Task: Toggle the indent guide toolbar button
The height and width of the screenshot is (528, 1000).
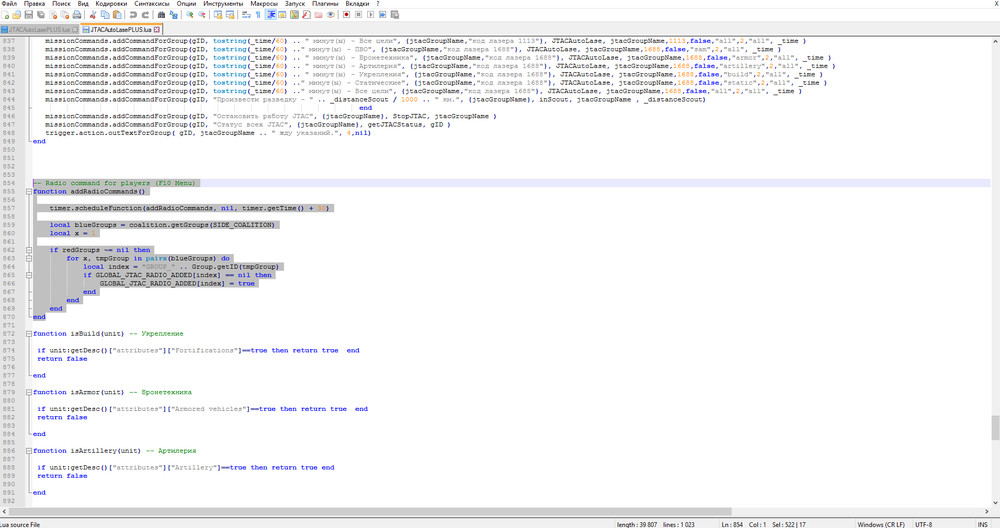Action: [x=271, y=14]
